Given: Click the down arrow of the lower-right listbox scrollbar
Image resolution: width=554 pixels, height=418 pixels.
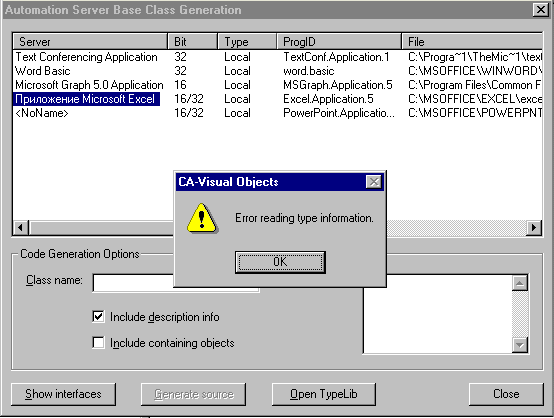Looking at the screenshot, I should coord(520,345).
